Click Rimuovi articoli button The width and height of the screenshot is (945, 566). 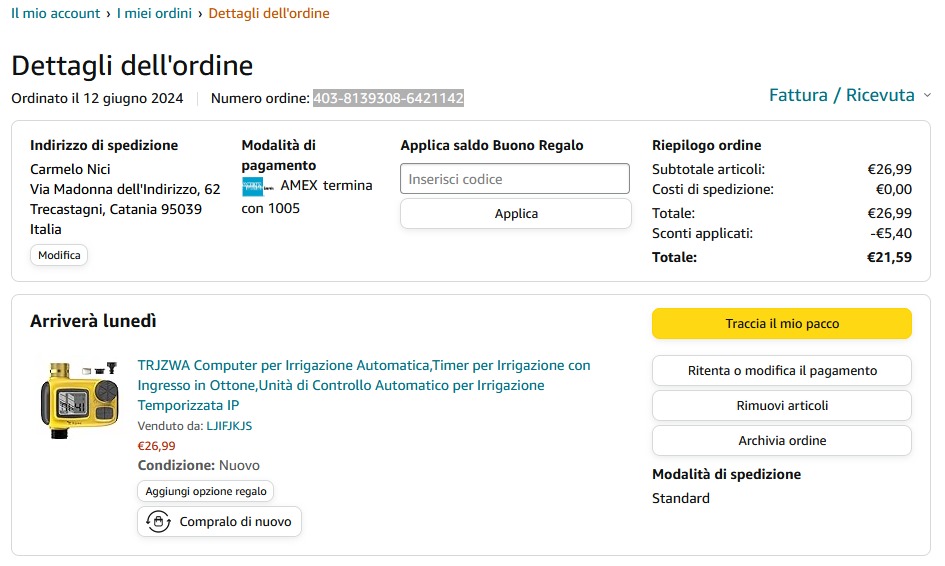pyautogui.click(x=782, y=405)
